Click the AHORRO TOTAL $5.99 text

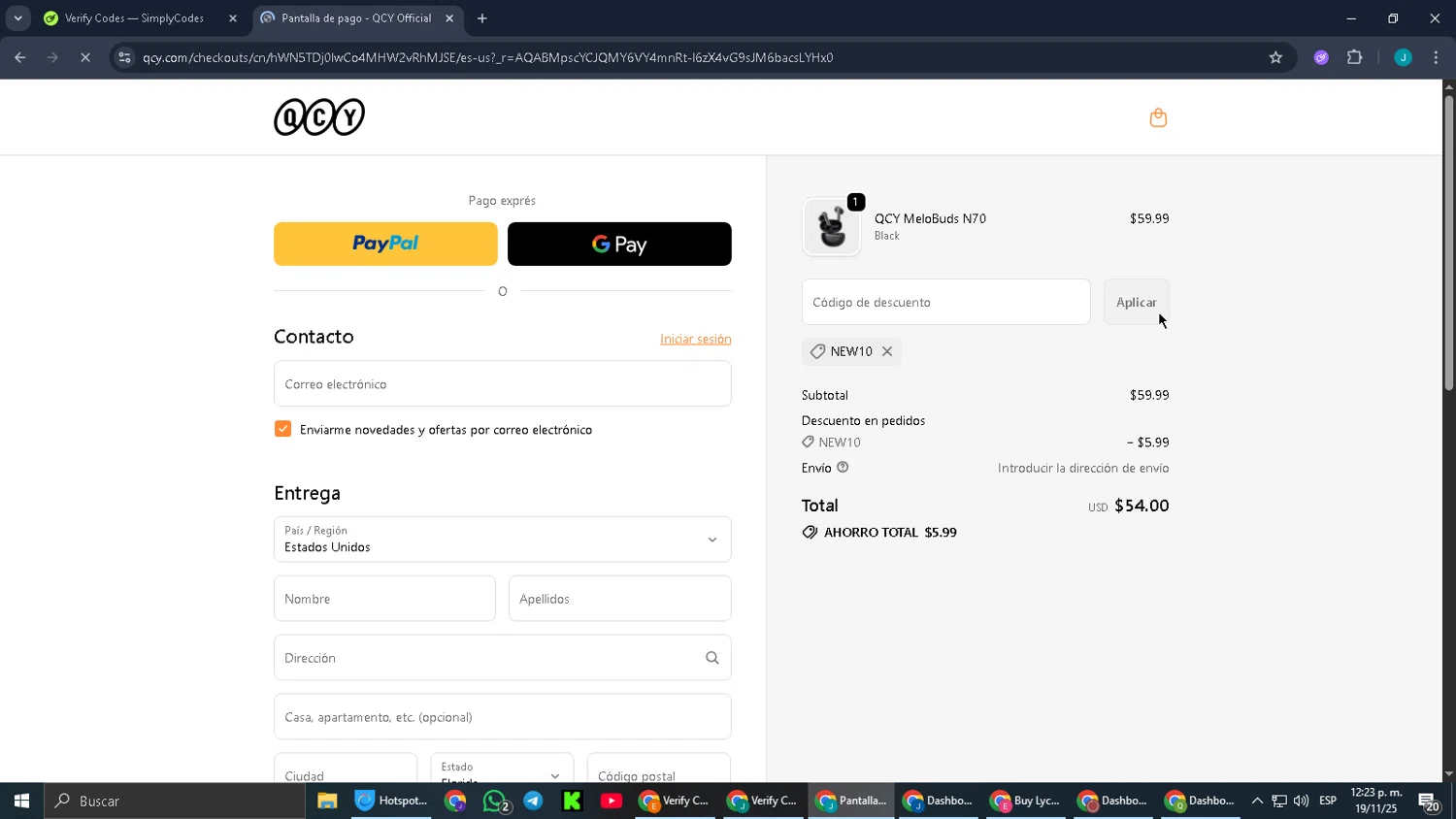(890, 533)
